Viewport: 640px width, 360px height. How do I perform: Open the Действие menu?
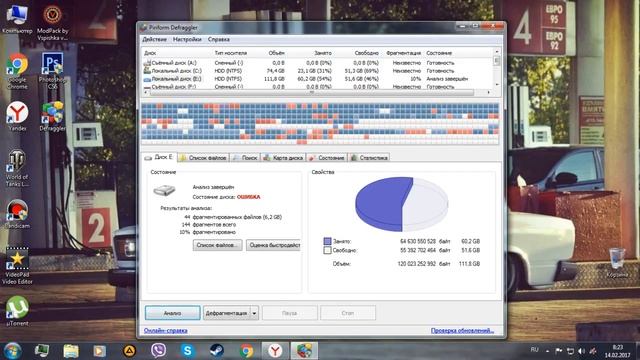(154, 40)
